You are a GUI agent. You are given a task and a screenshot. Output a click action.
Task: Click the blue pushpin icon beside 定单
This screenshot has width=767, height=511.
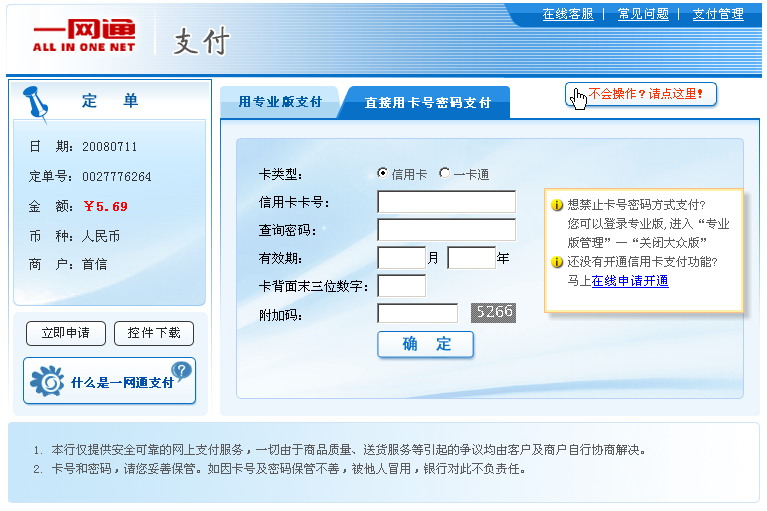(36, 104)
